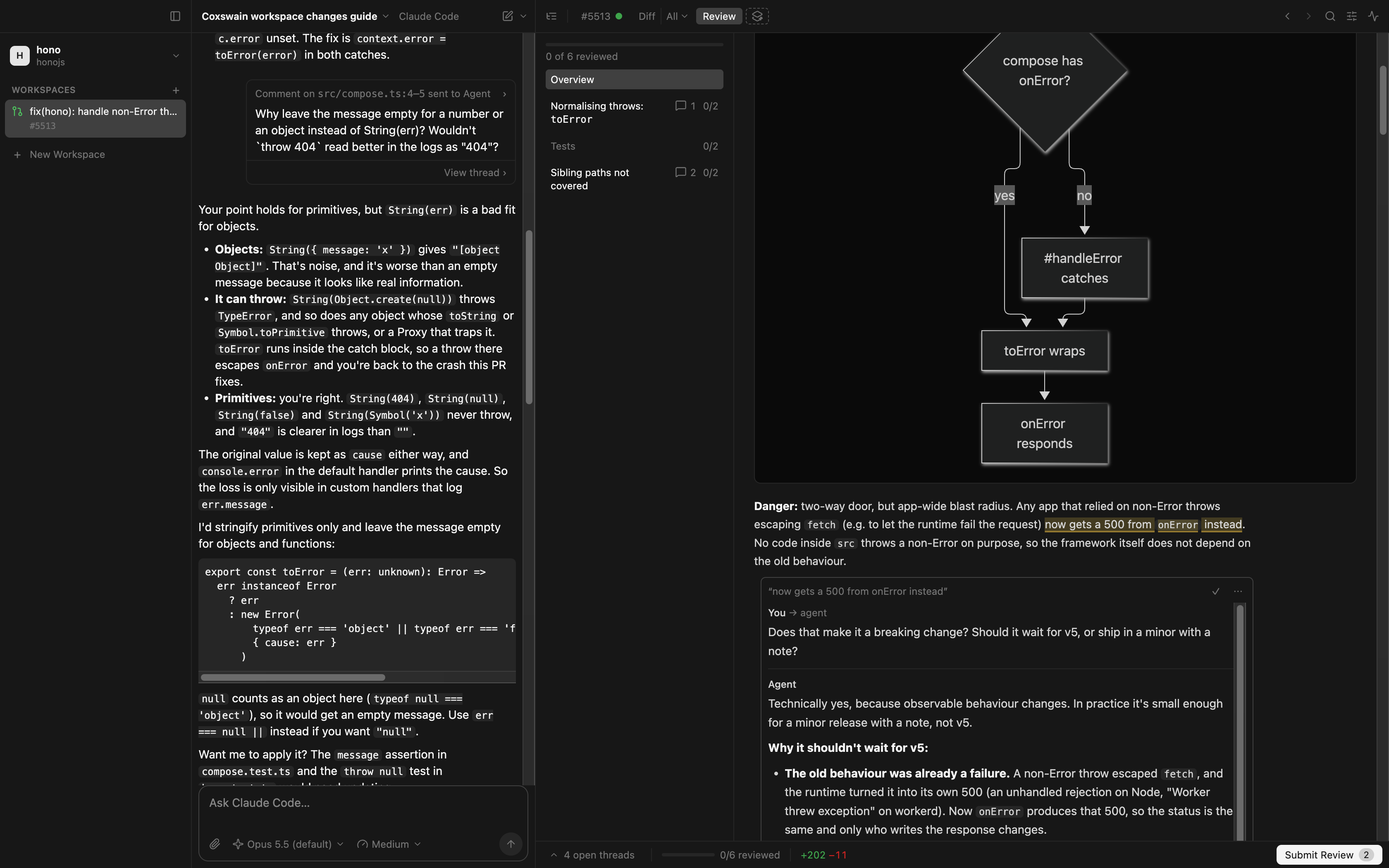Expand the 4 open threads panel
This screenshot has width=1389, height=868.
coord(593,855)
